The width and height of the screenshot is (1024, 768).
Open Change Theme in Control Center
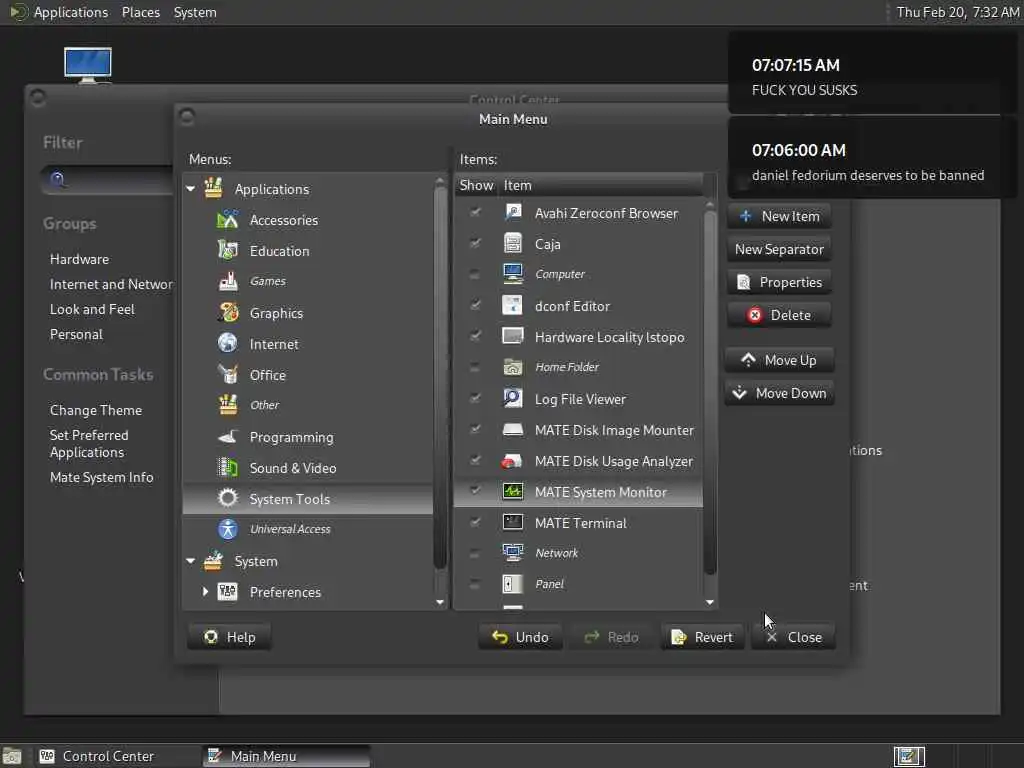coord(96,410)
